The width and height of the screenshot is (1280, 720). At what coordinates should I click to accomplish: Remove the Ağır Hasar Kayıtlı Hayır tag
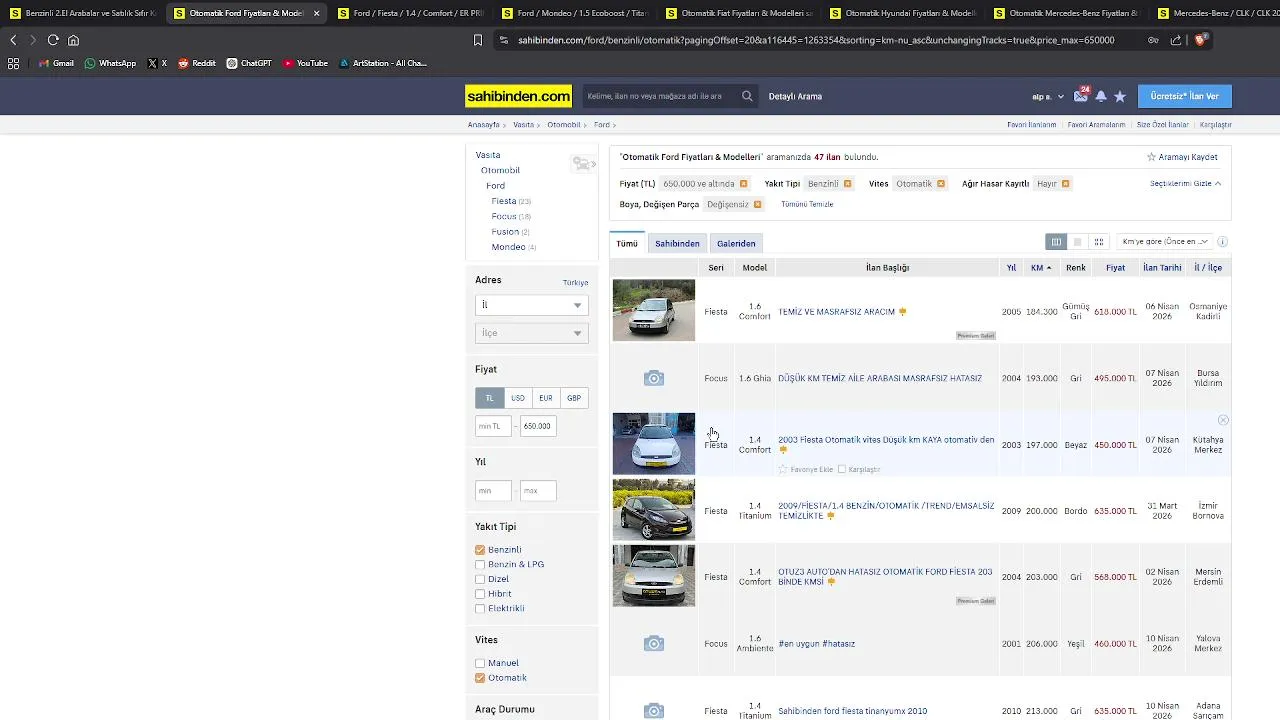[1065, 184]
